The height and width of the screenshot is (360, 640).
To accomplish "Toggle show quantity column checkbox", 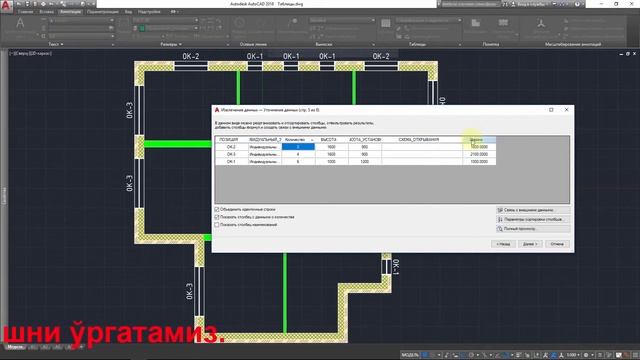I will (x=217, y=217).
